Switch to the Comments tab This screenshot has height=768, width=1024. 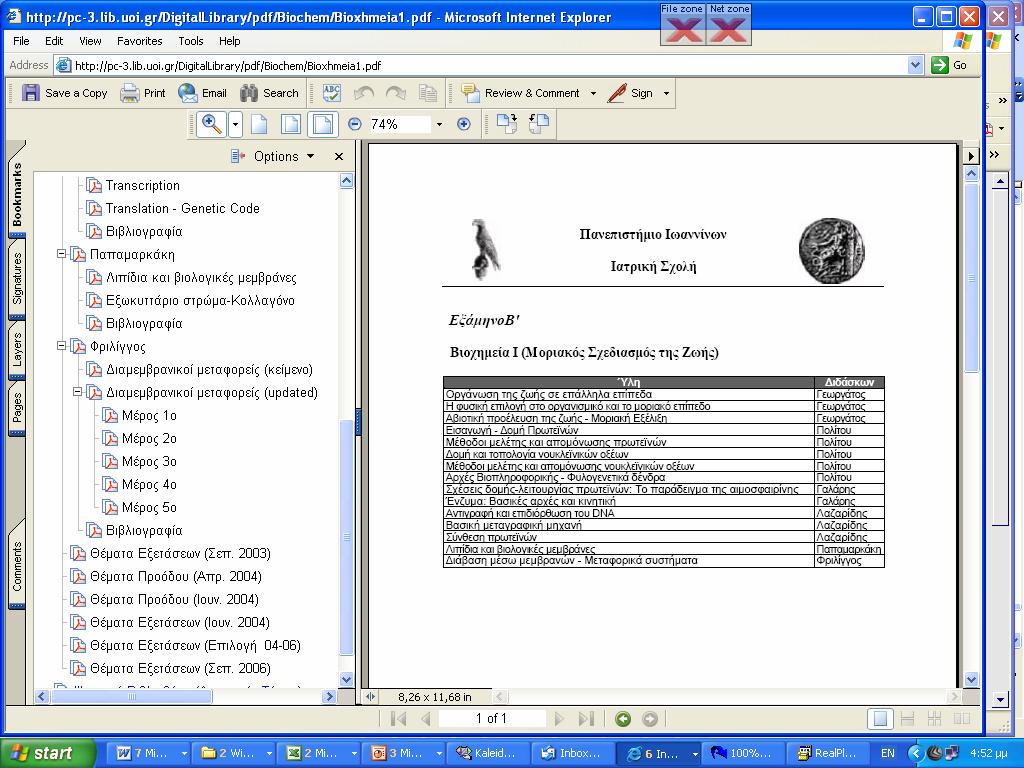click(x=17, y=566)
